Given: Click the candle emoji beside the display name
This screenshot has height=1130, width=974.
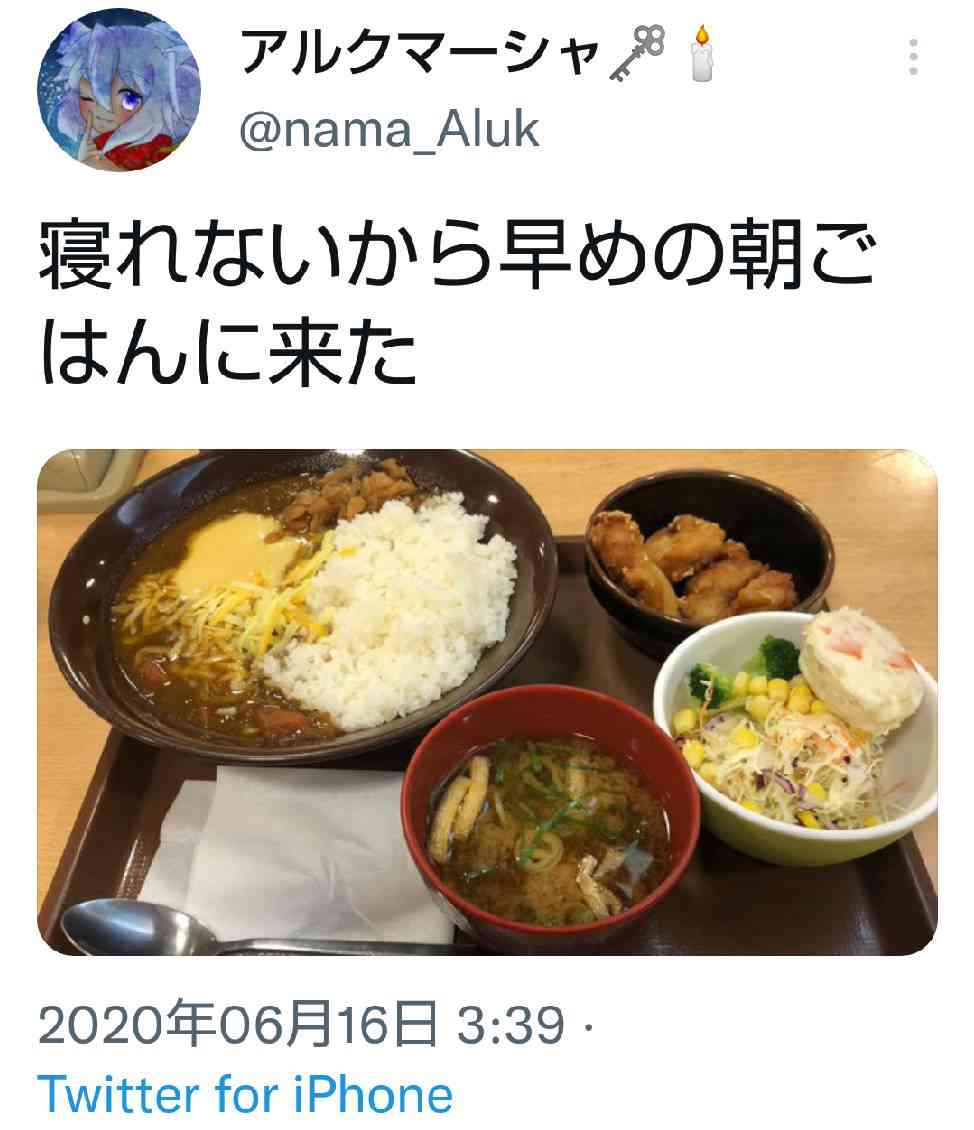Looking at the screenshot, I should click(x=702, y=53).
